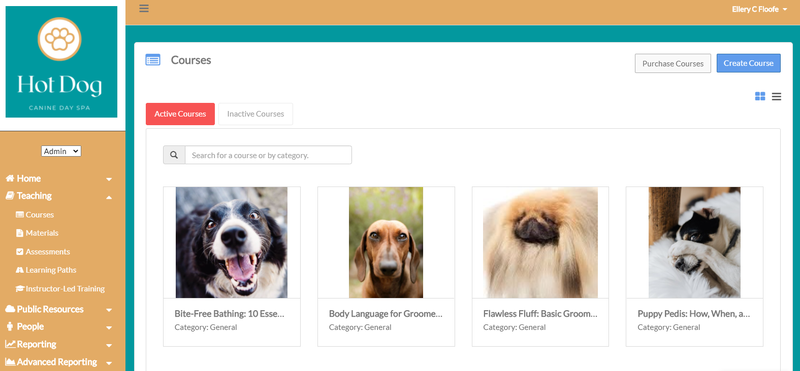The height and width of the screenshot is (371, 800).
Task: Click the search magnifier icon
Action: pyautogui.click(x=174, y=155)
